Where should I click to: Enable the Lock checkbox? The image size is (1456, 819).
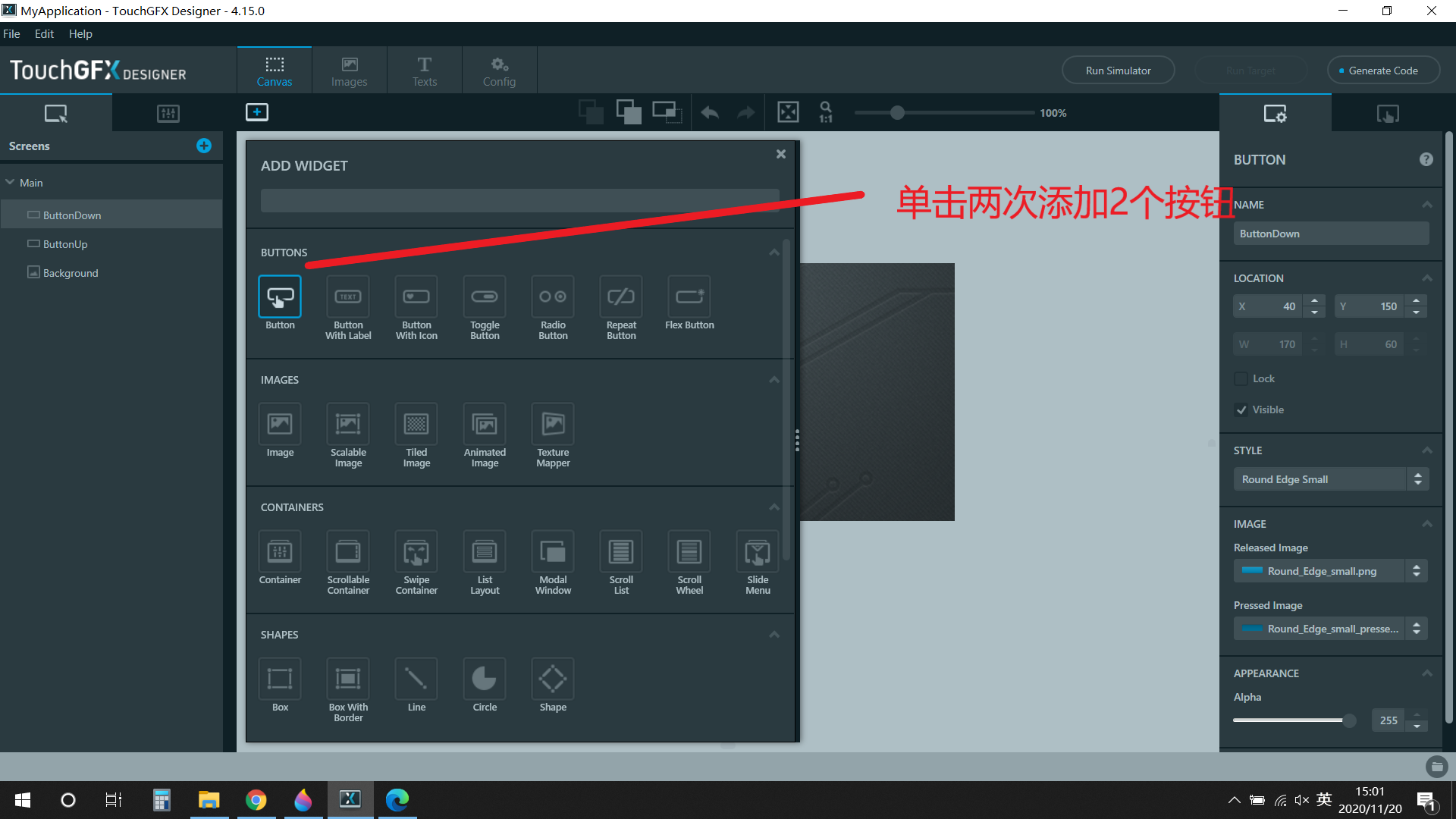(1241, 378)
